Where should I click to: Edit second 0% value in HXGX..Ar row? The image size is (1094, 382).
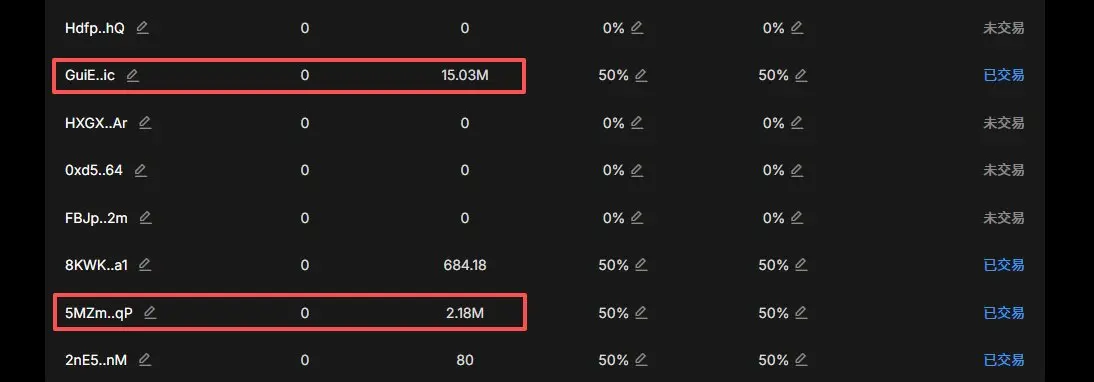797,123
